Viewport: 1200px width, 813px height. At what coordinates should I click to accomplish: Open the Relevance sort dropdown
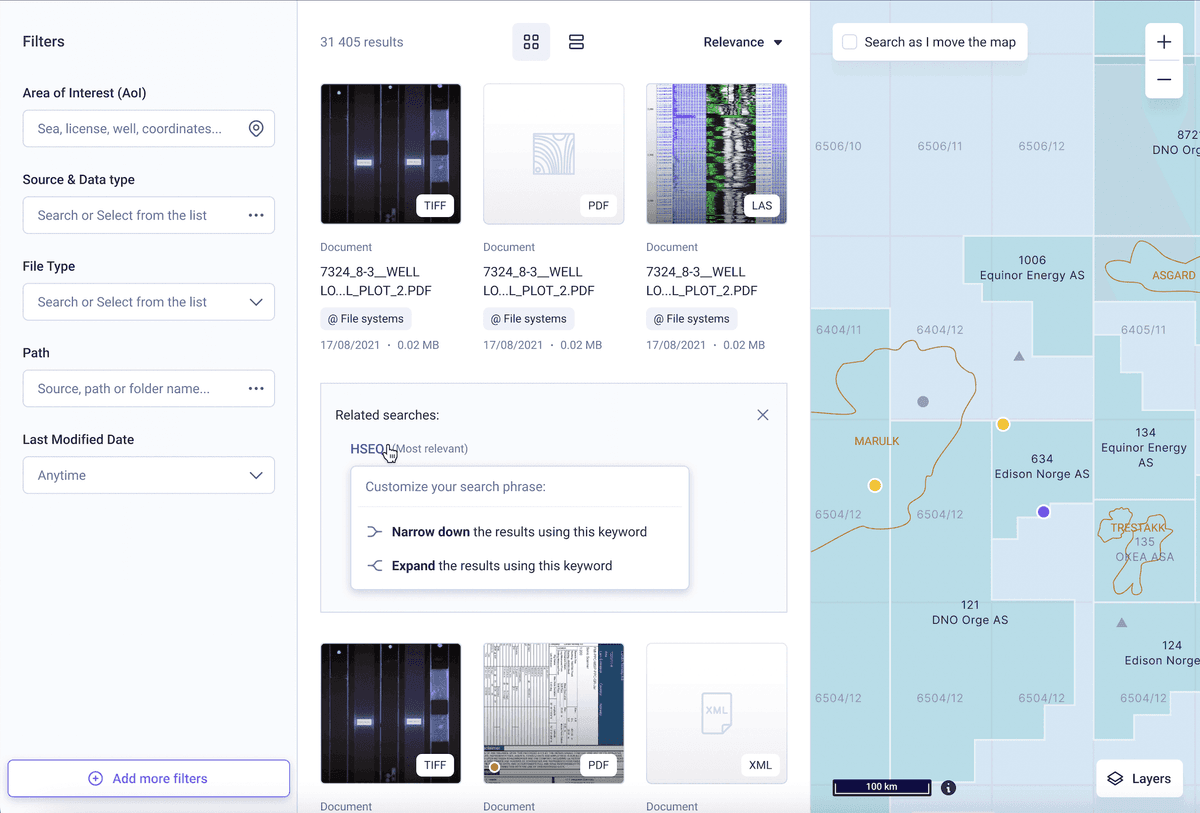coord(743,42)
